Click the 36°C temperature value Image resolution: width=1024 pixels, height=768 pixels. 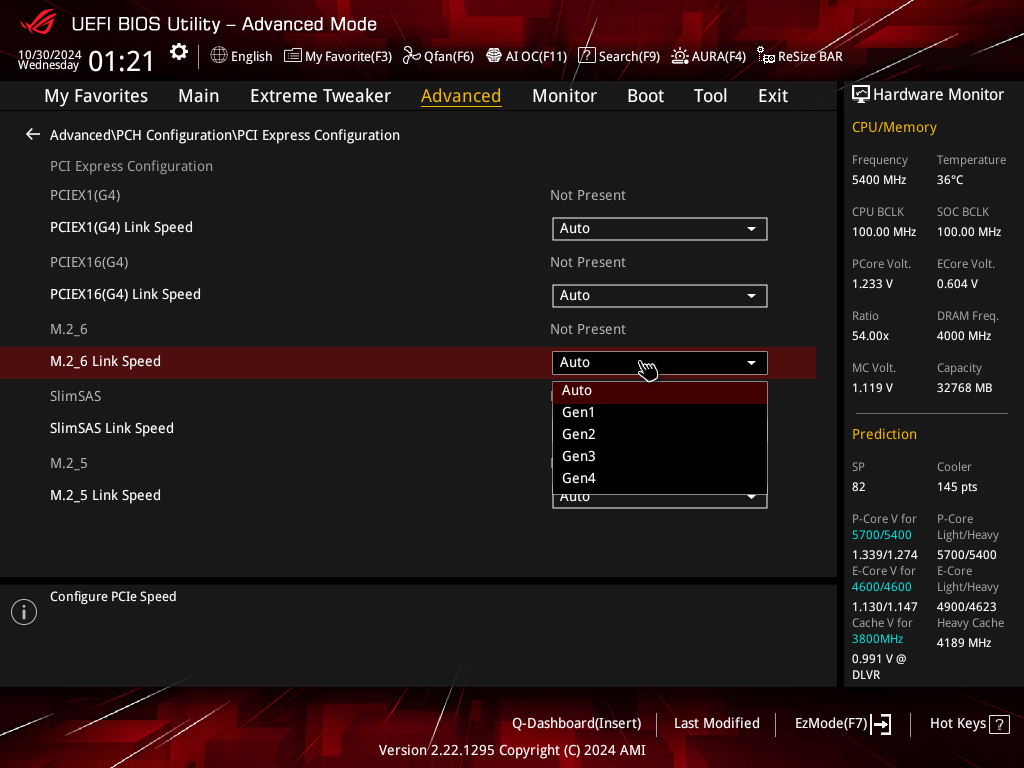[x=950, y=180]
